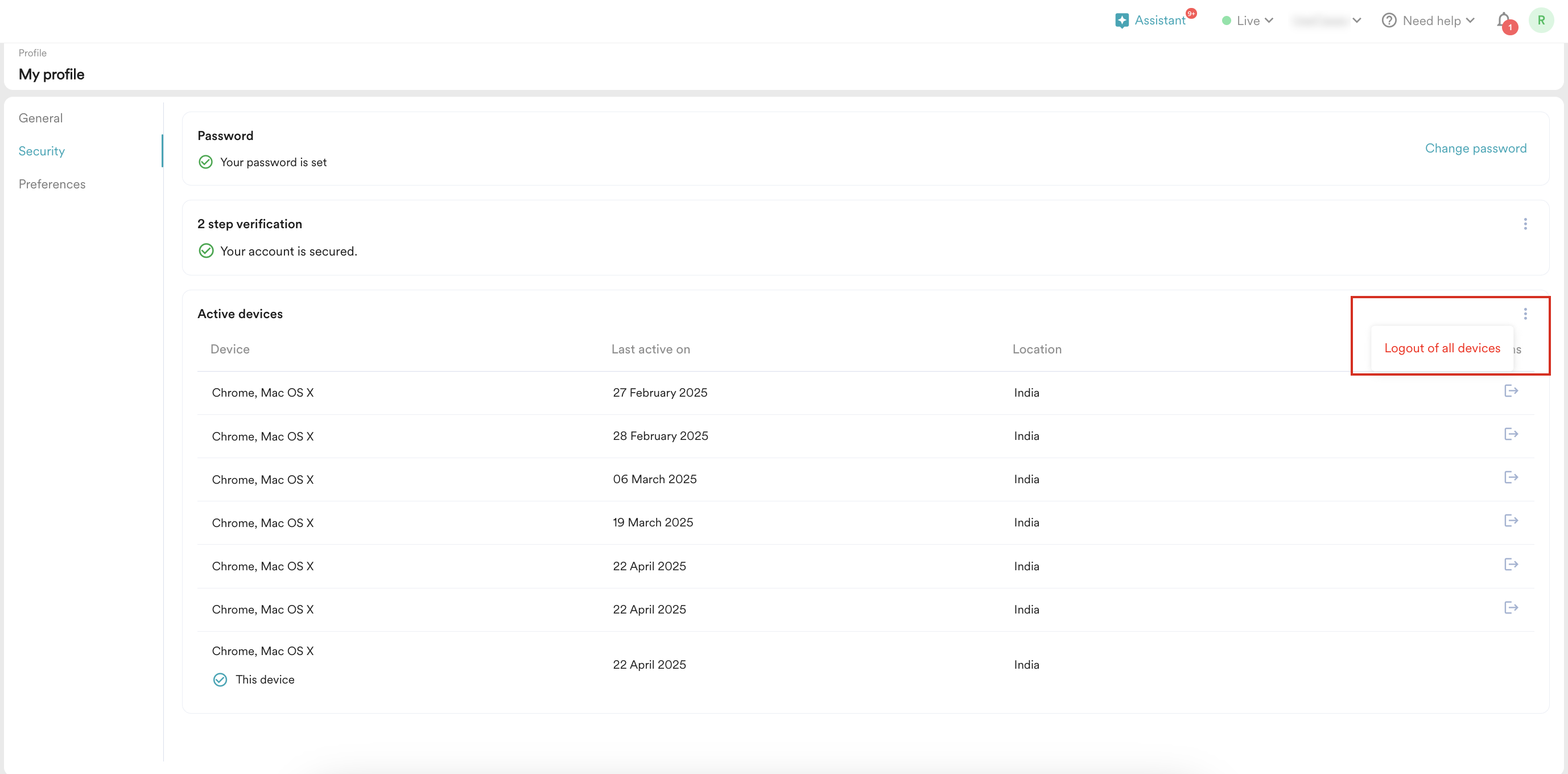The height and width of the screenshot is (774, 1568).
Task: Select the Security tab
Action: click(42, 151)
